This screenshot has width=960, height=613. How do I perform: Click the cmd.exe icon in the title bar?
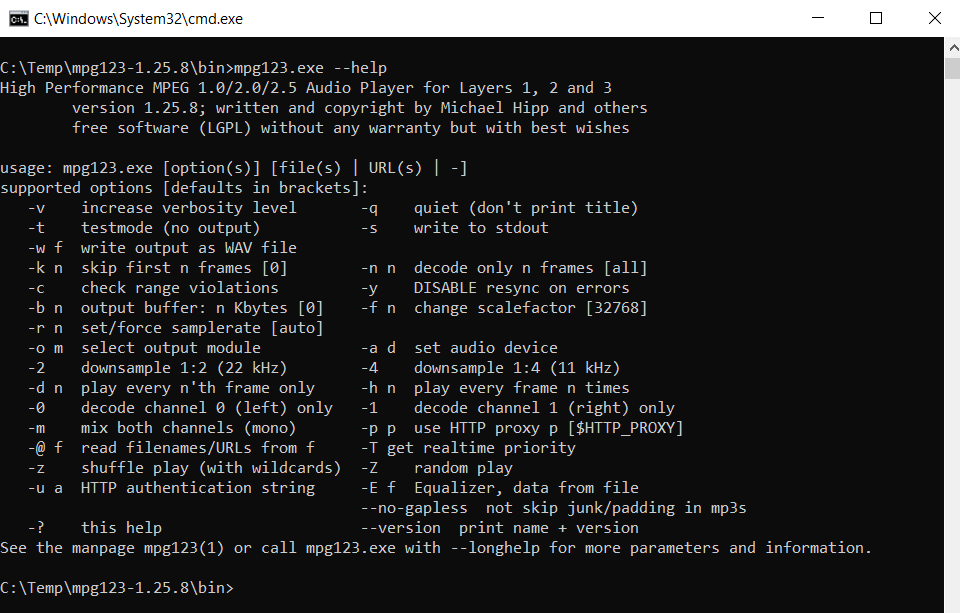(17, 18)
